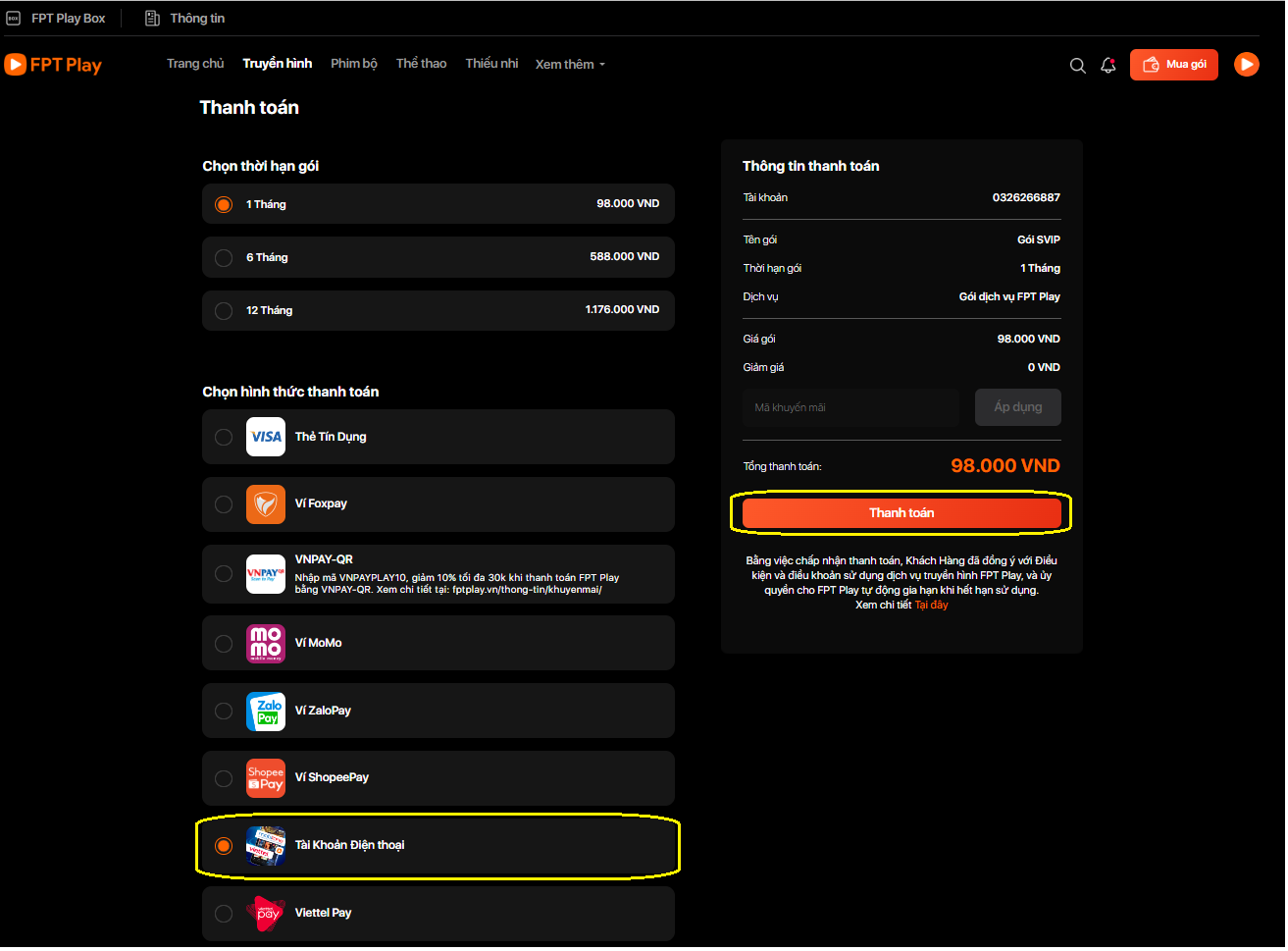Select the 1 Tháng radio button
Screen dimensions: 1288x951
[224, 205]
